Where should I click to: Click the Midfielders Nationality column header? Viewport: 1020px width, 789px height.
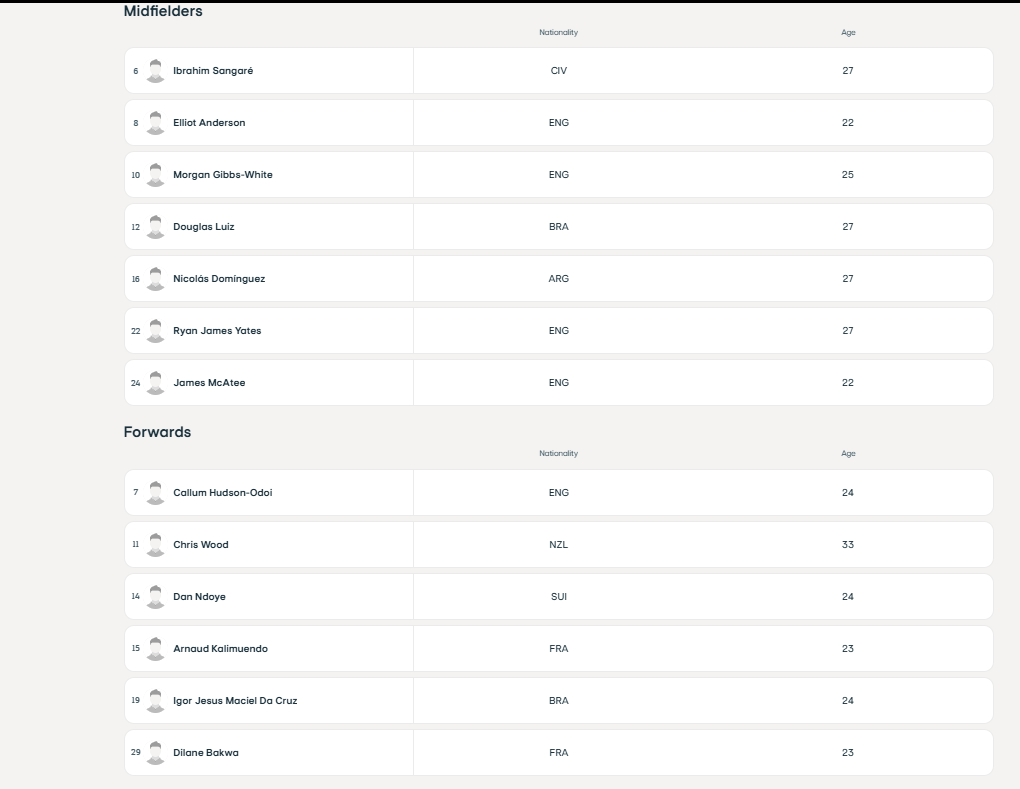pyautogui.click(x=558, y=33)
